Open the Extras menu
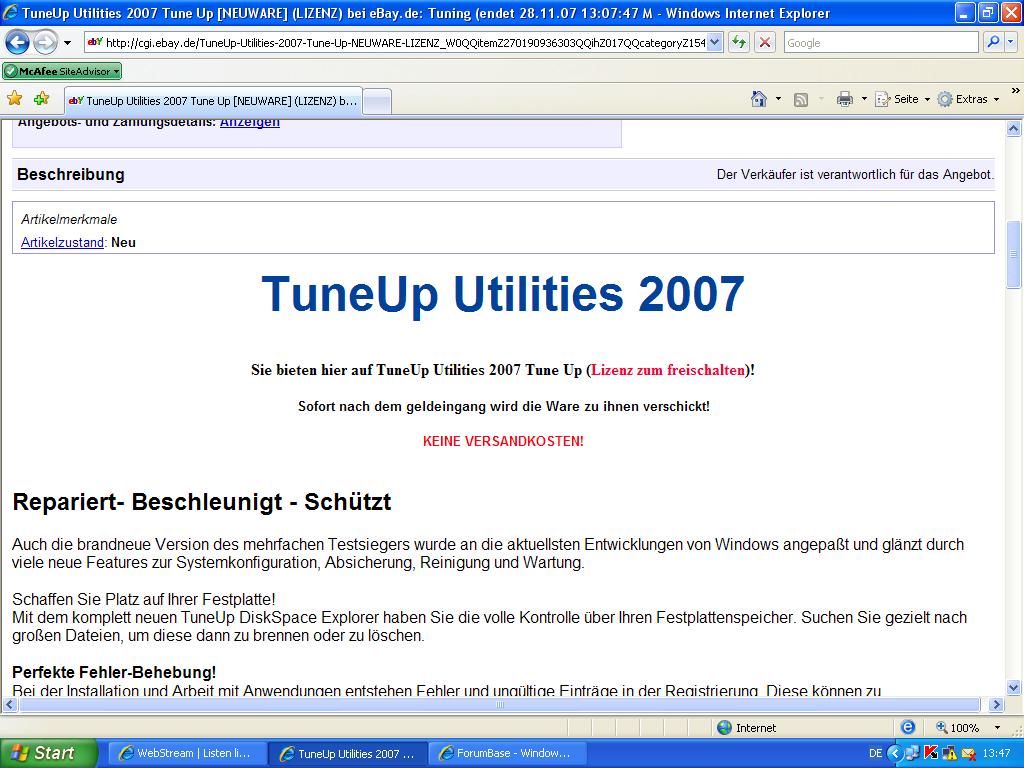This screenshot has height=768, width=1024. (968, 99)
